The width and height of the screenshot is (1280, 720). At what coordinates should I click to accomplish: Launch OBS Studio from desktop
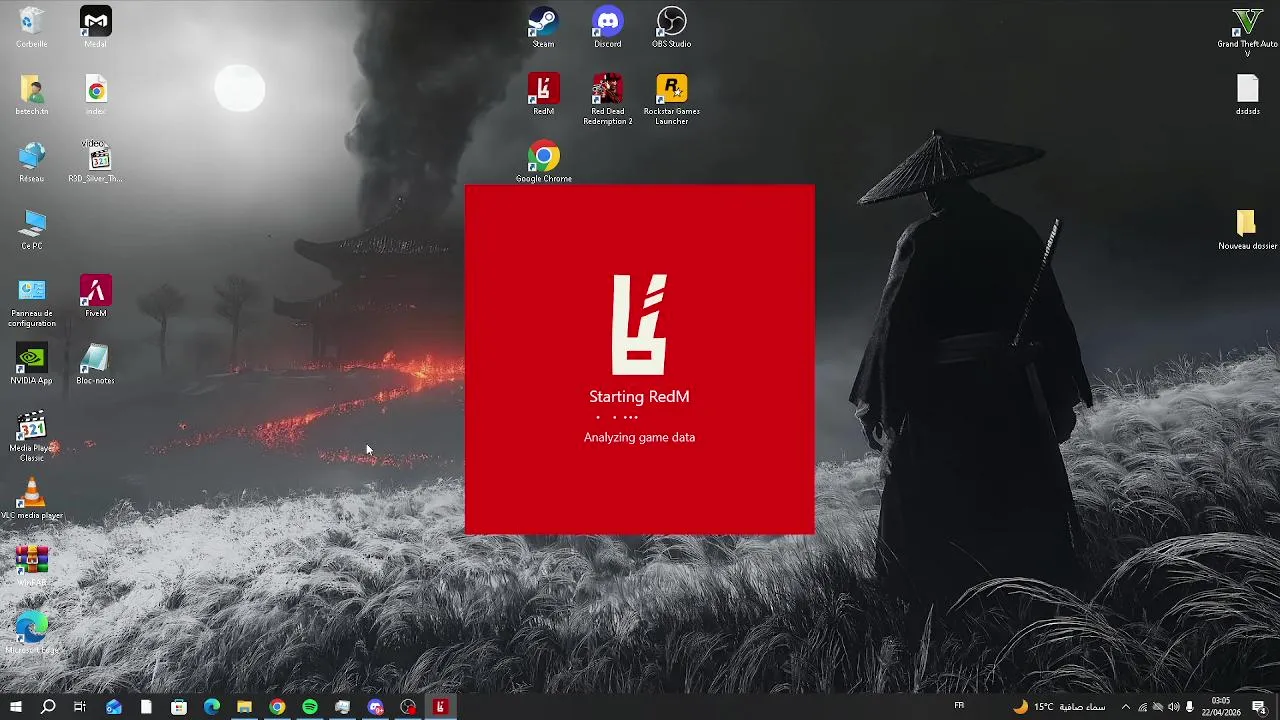point(671,27)
